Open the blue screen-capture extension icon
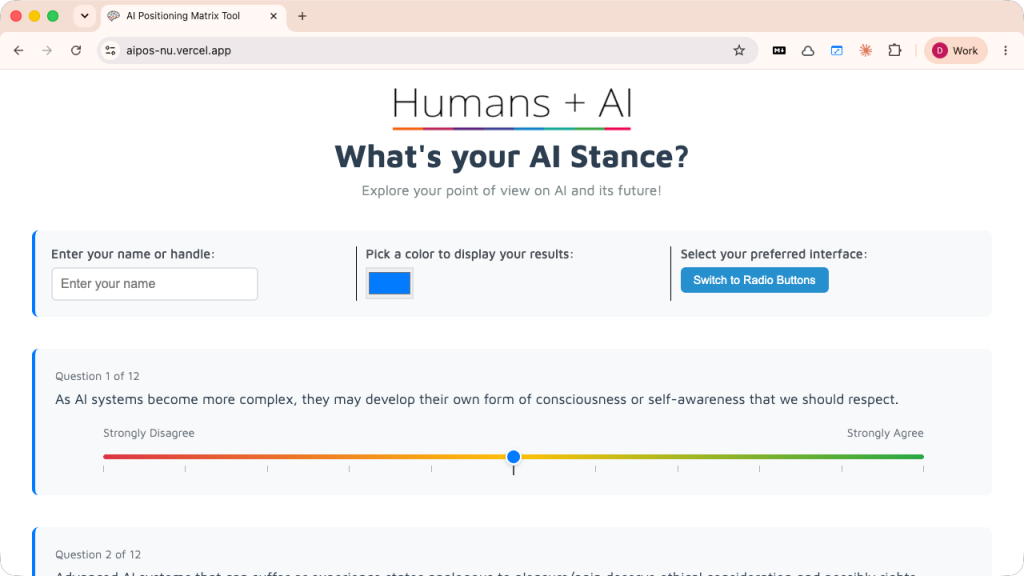The height and width of the screenshot is (576, 1024). 837,50
